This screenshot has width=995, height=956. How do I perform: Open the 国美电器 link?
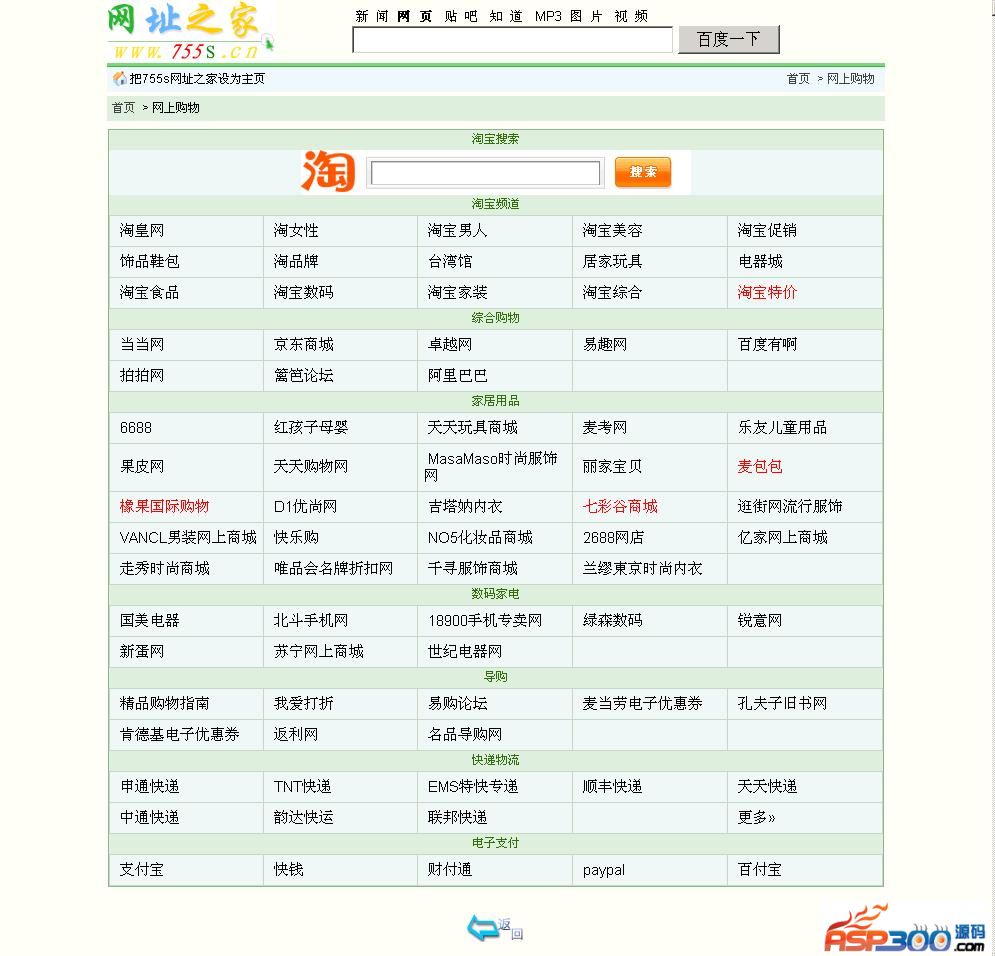(x=149, y=620)
